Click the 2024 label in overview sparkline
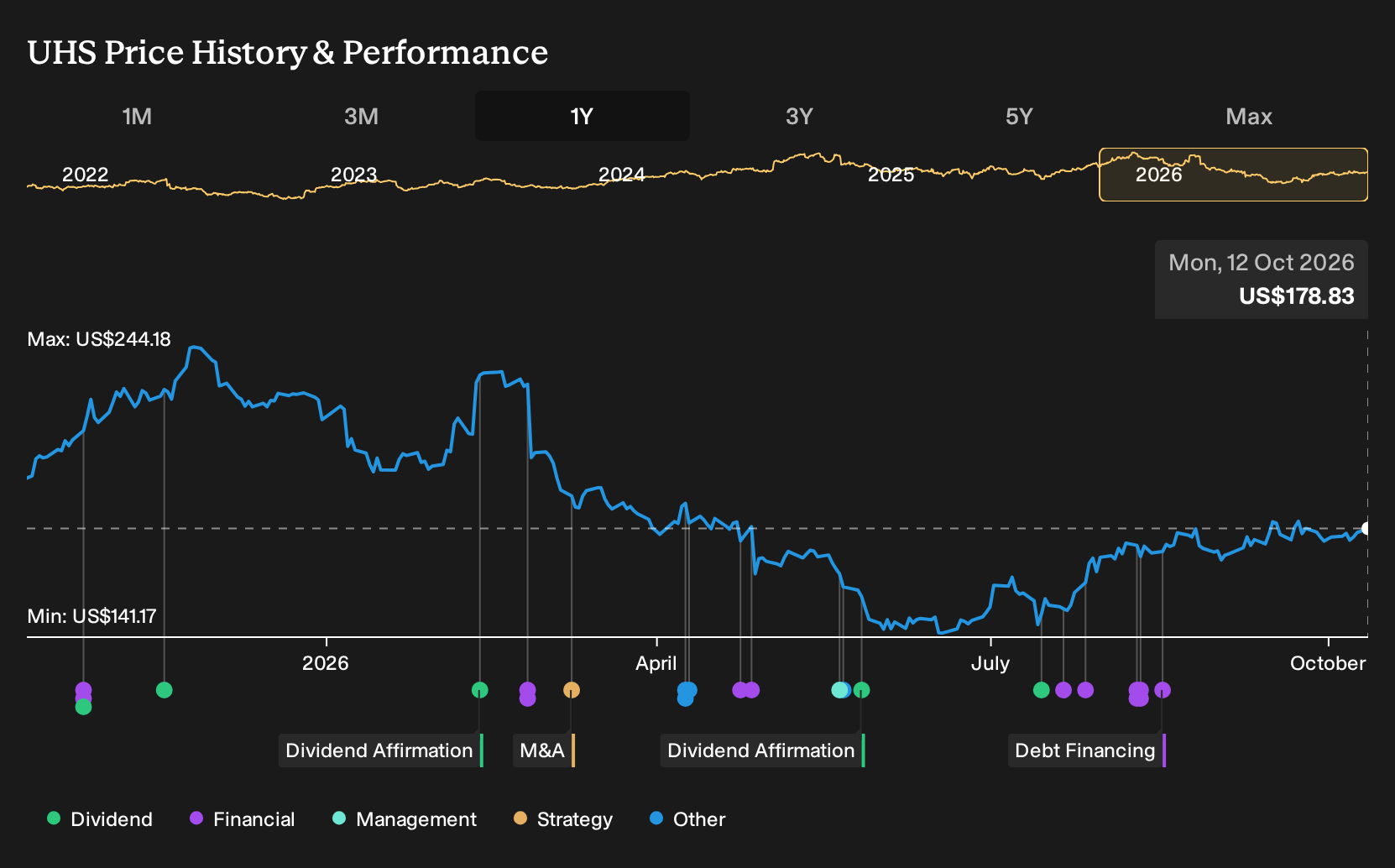Image resolution: width=1395 pixels, height=868 pixels. 621,175
